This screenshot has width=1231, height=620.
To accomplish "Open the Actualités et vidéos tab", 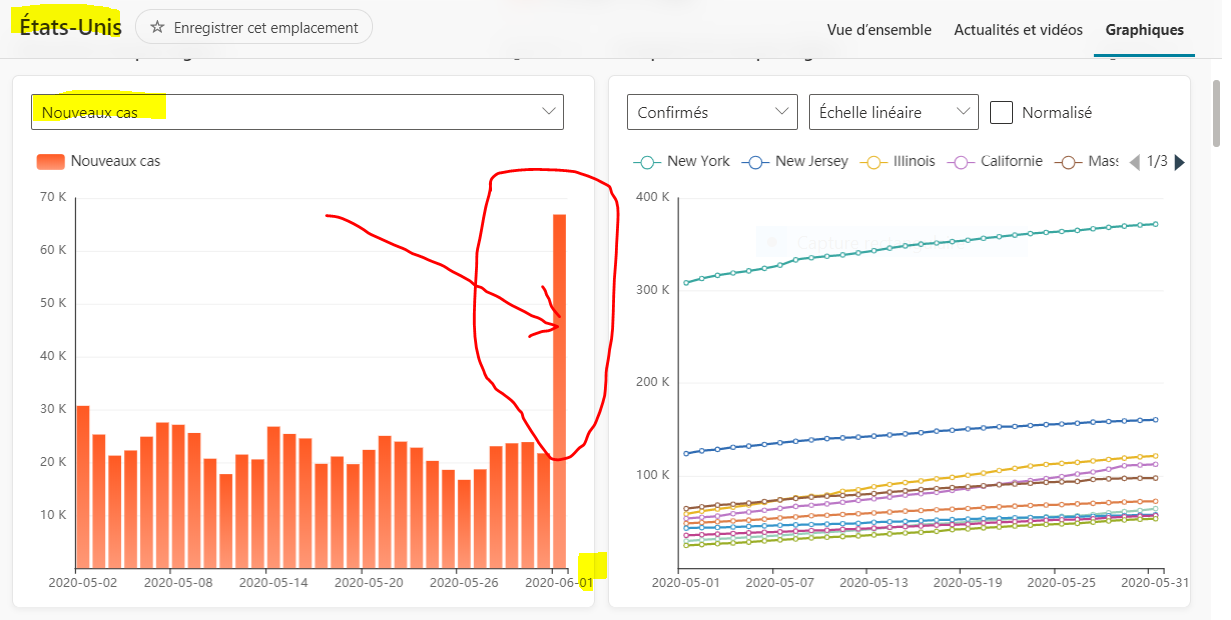I will pyautogui.click(x=1018, y=29).
